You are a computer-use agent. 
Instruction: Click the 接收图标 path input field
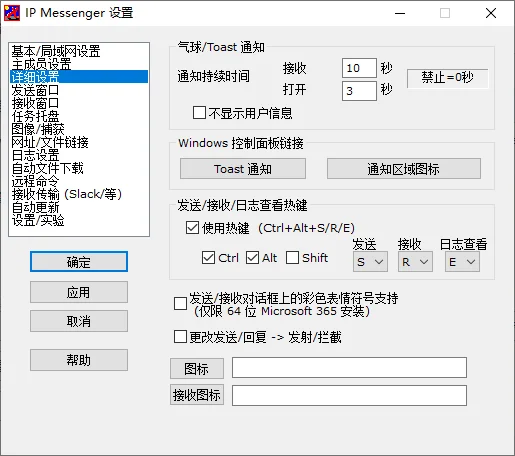(349, 396)
